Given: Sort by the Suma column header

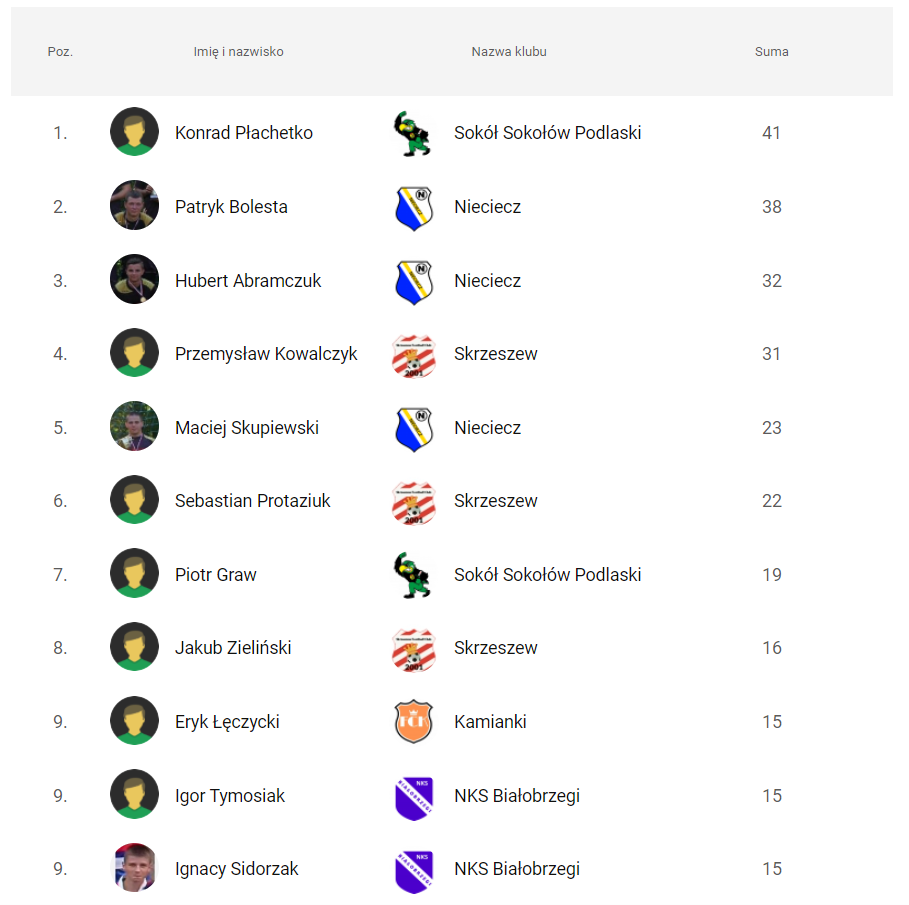Looking at the screenshot, I should (771, 52).
